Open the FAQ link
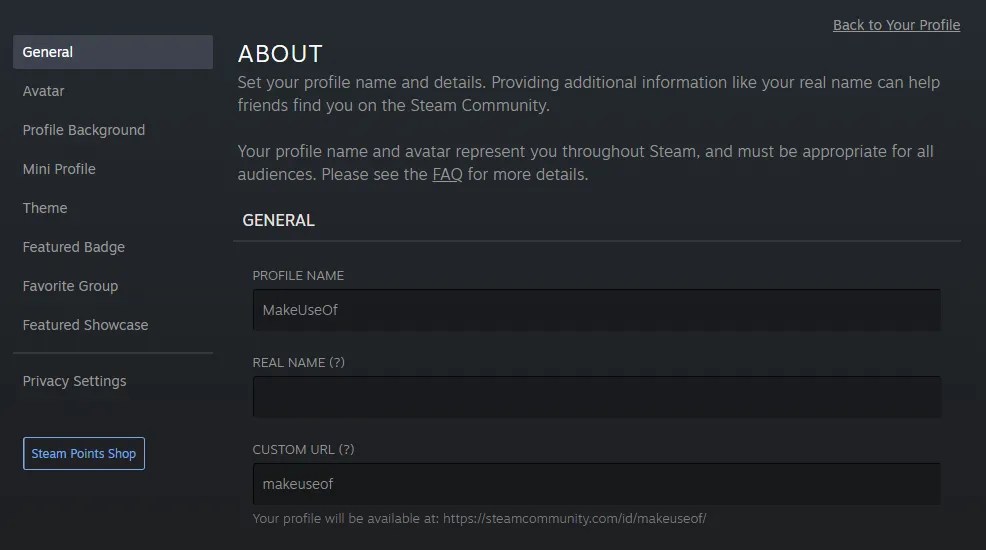Image resolution: width=986 pixels, height=550 pixels. click(447, 174)
